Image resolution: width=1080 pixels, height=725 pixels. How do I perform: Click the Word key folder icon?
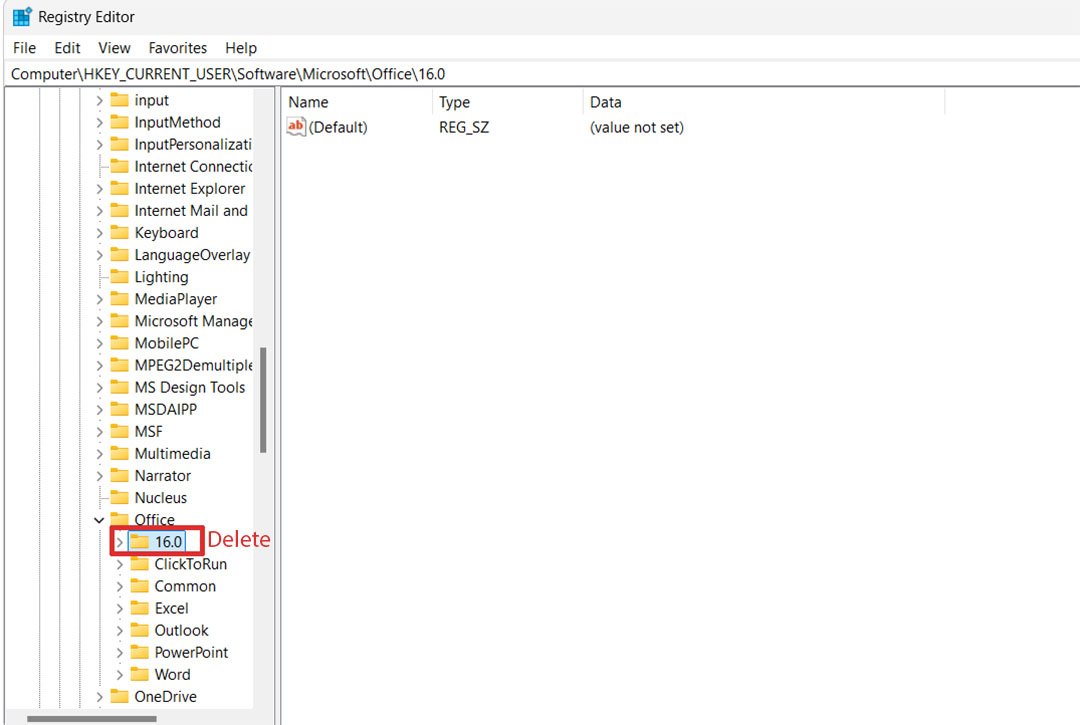(139, 674)
